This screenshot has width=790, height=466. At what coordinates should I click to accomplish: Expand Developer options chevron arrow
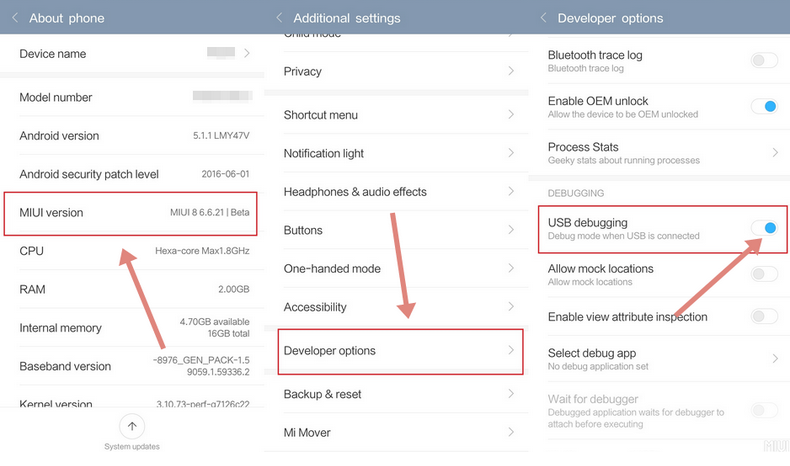510,350
